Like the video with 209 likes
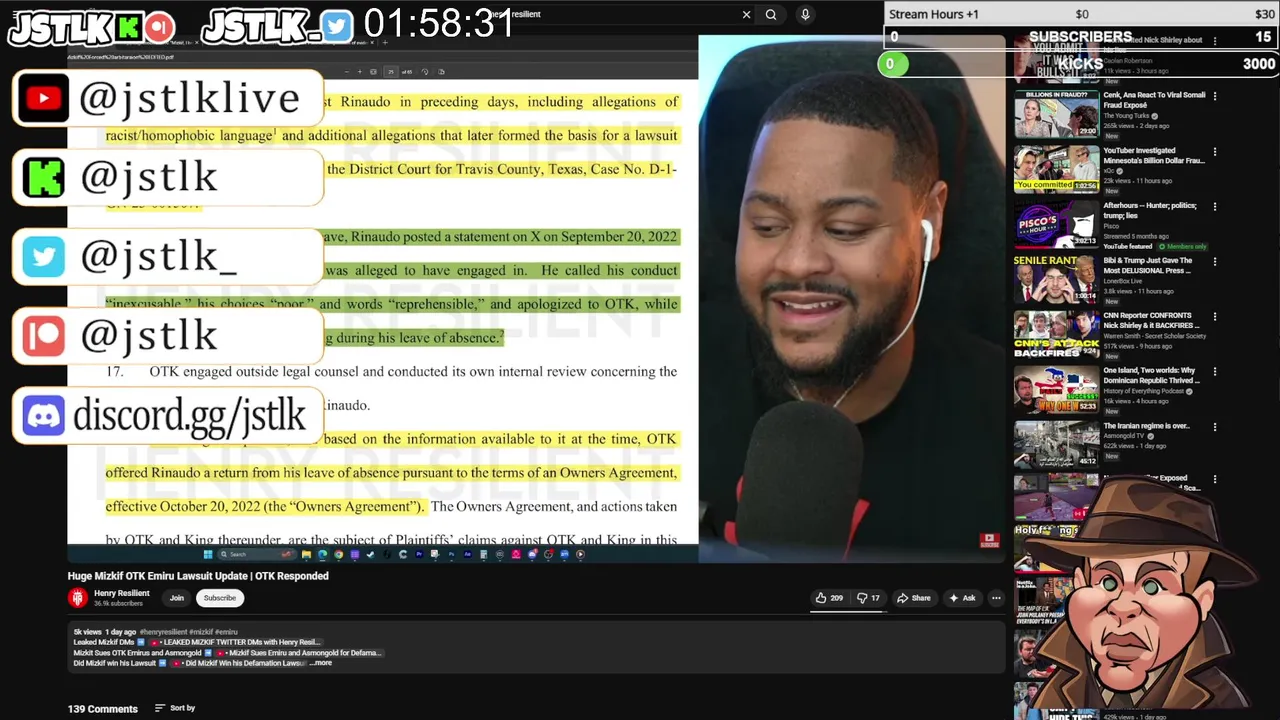Viewport: 1280px width, 720px height. coord(829,598)
